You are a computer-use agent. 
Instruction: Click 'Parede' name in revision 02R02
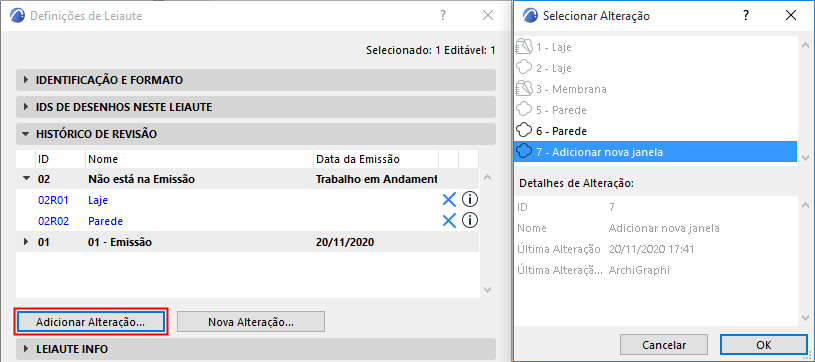coord(106,221)
